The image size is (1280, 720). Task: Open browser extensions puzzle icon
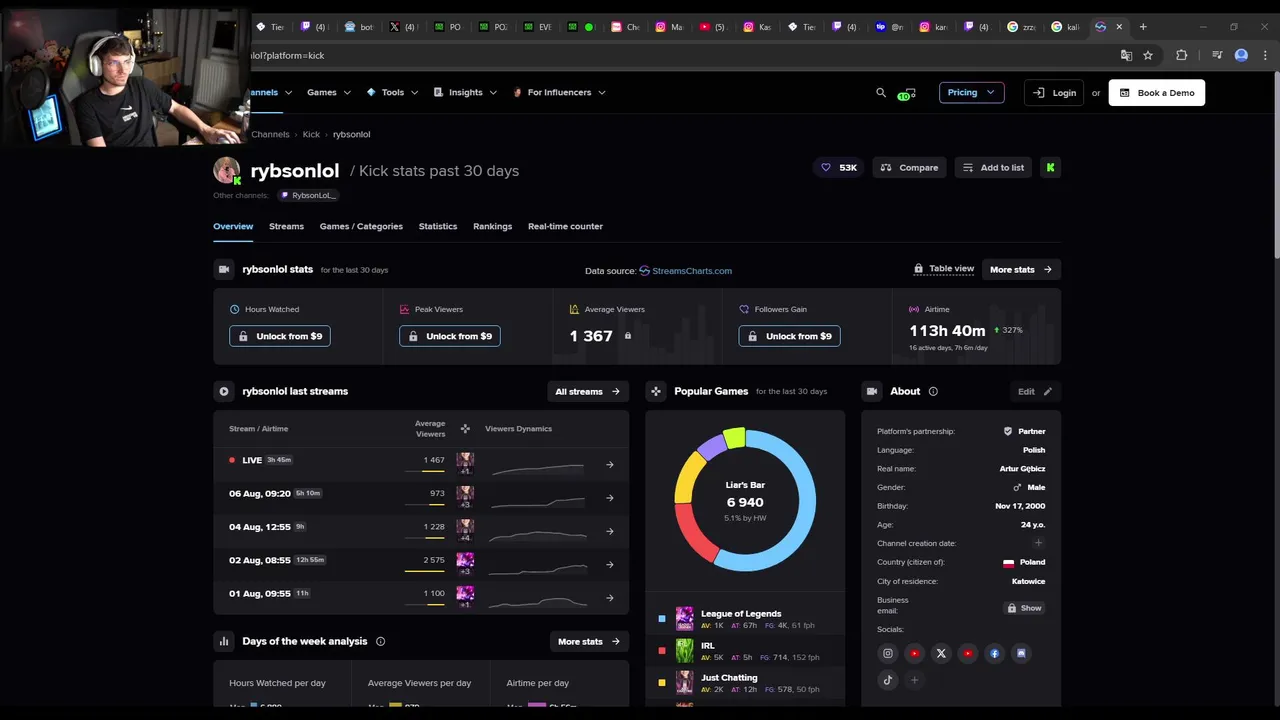[x=1181, y=55]
